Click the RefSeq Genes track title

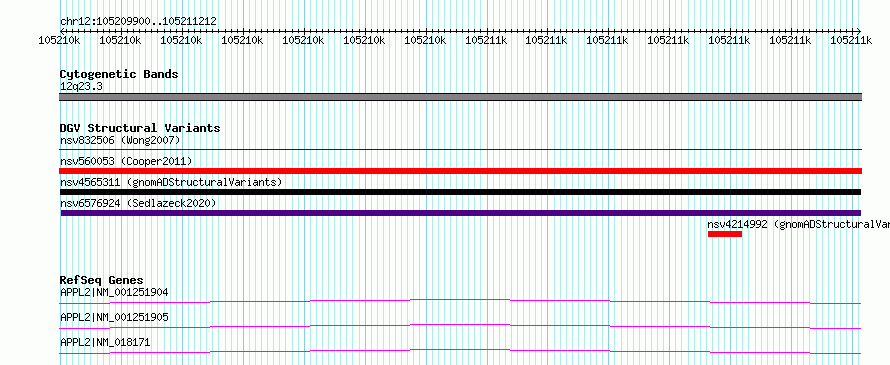click(x=102, y=280)
